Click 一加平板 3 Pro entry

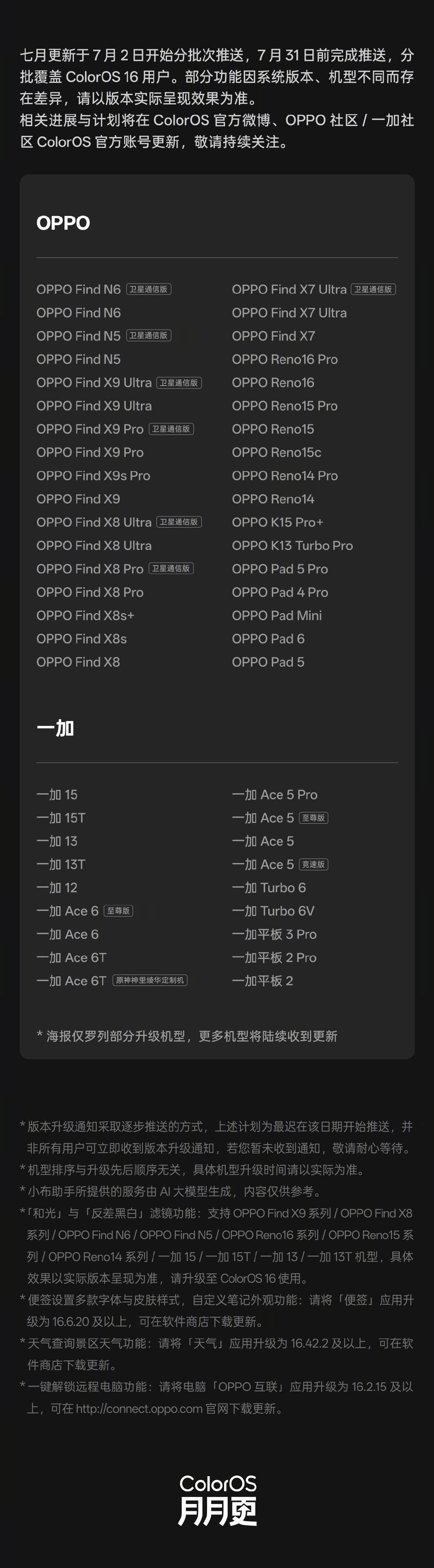(x=274, y=934)
